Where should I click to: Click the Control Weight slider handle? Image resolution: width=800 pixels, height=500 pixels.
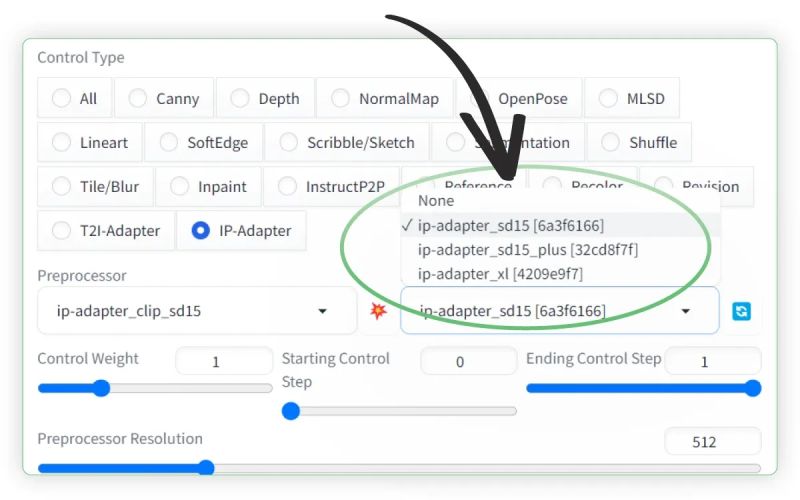[x=102, y=388]
